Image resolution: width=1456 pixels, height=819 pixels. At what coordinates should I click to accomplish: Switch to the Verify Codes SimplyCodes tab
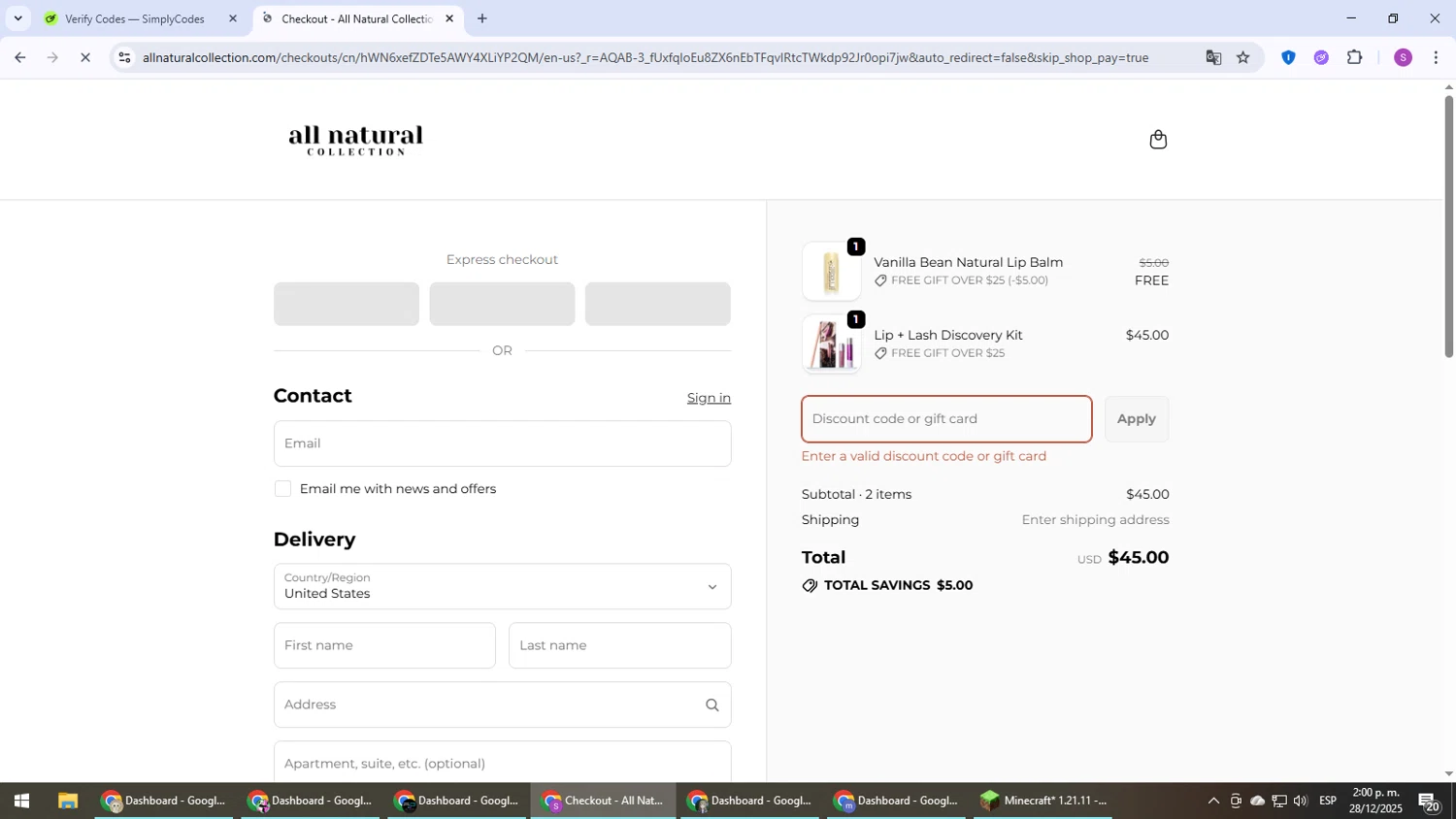[134, 18]
